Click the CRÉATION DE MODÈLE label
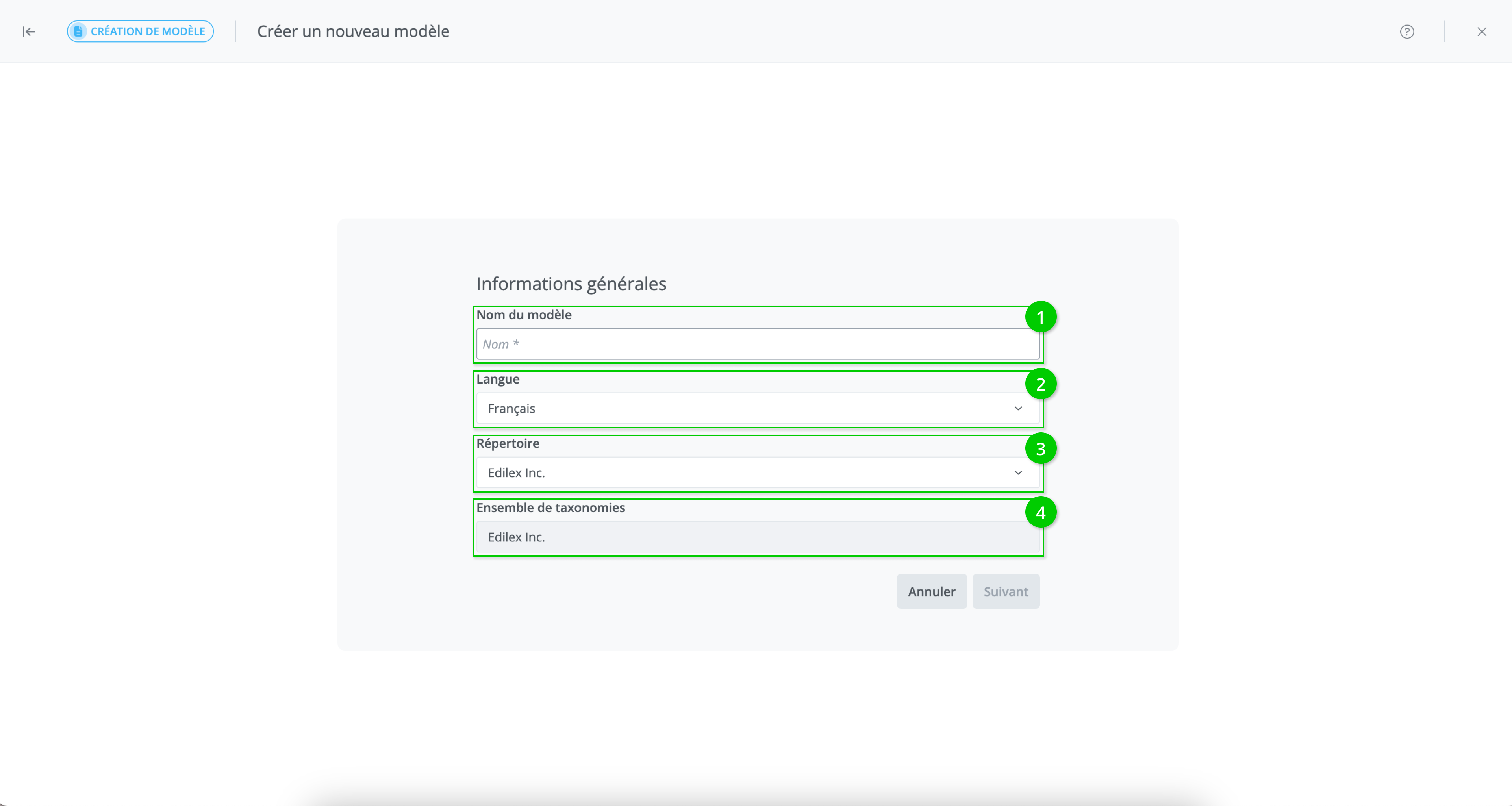The width and height of the screenshot is (1512, 806). [x=148, y=32]
